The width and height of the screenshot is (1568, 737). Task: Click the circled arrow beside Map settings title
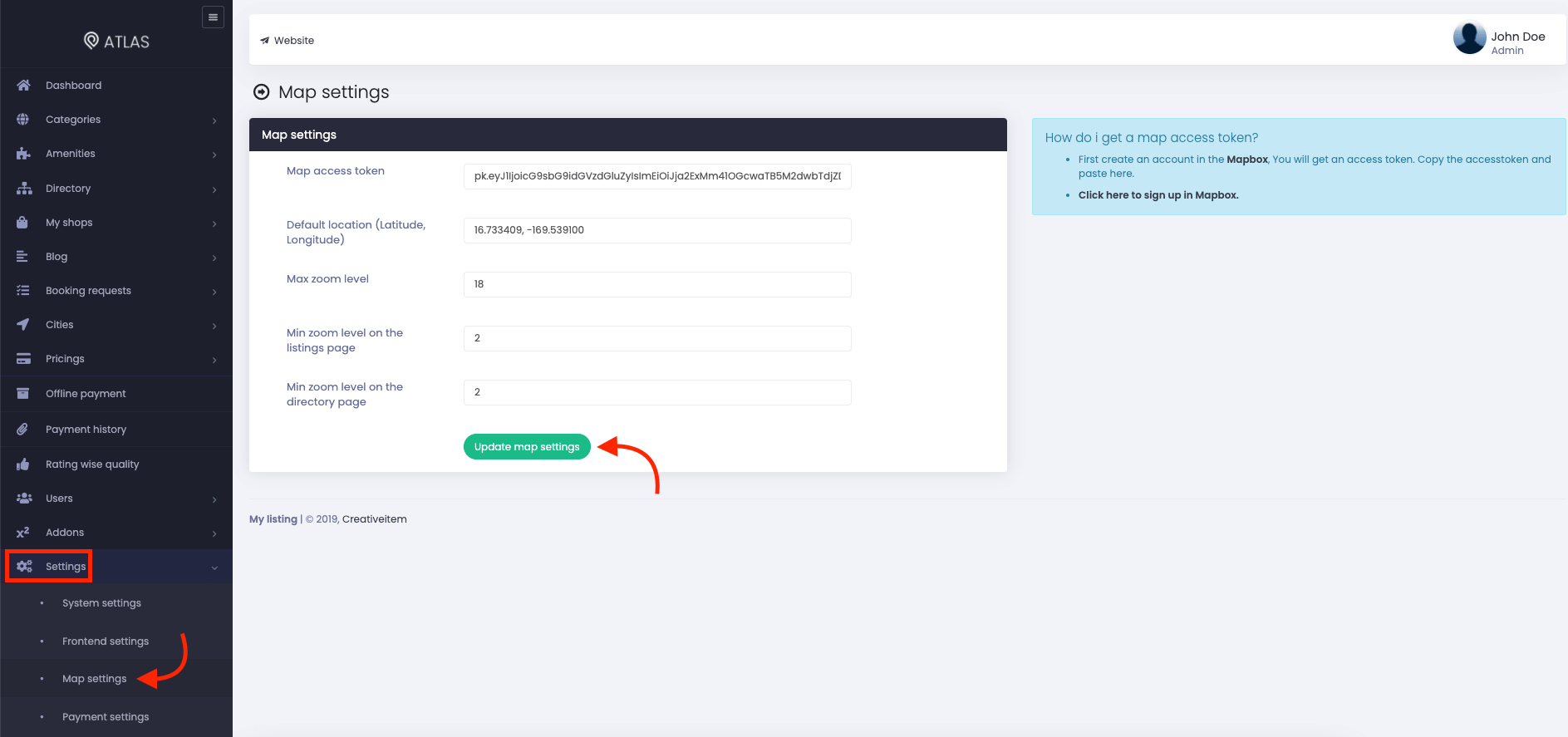point(262,92)
